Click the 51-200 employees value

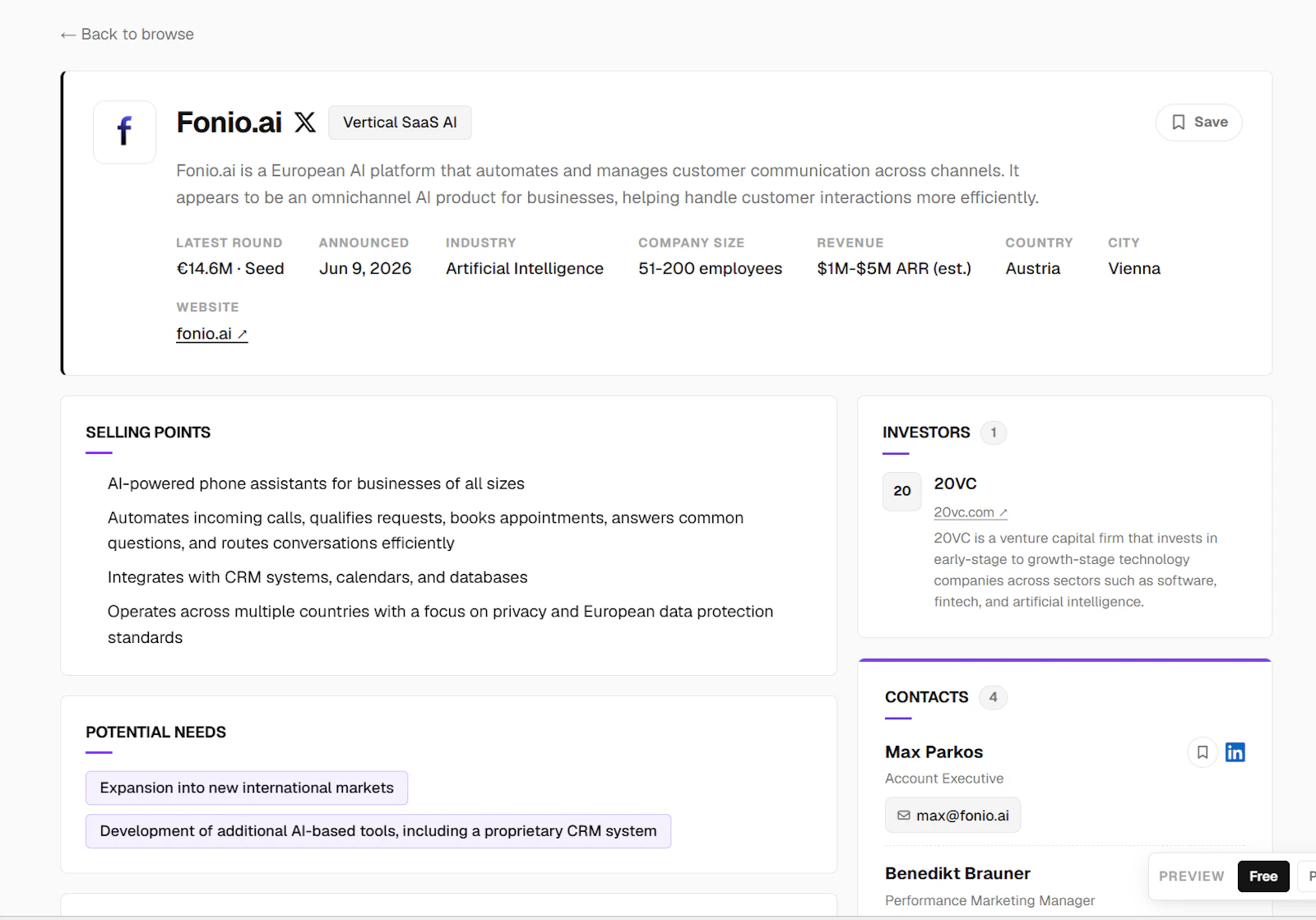click(x=710, y=269)
